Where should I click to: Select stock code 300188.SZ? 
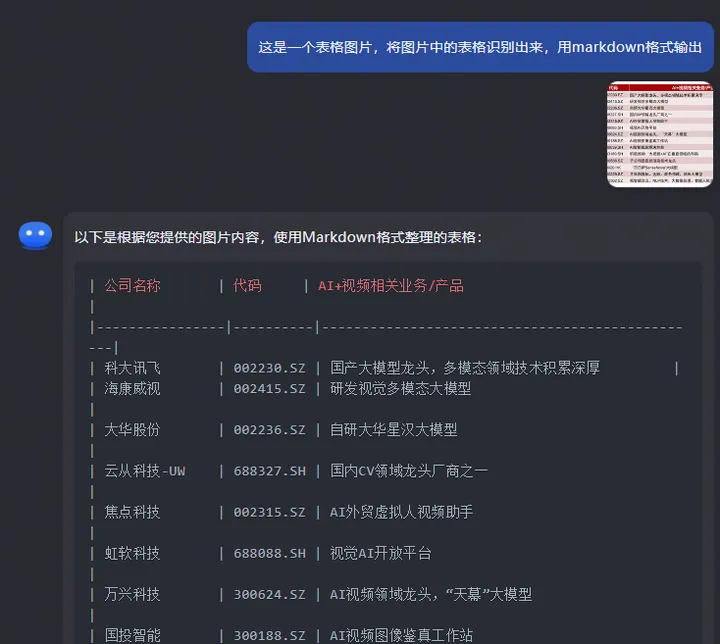[x=269, y=635]
